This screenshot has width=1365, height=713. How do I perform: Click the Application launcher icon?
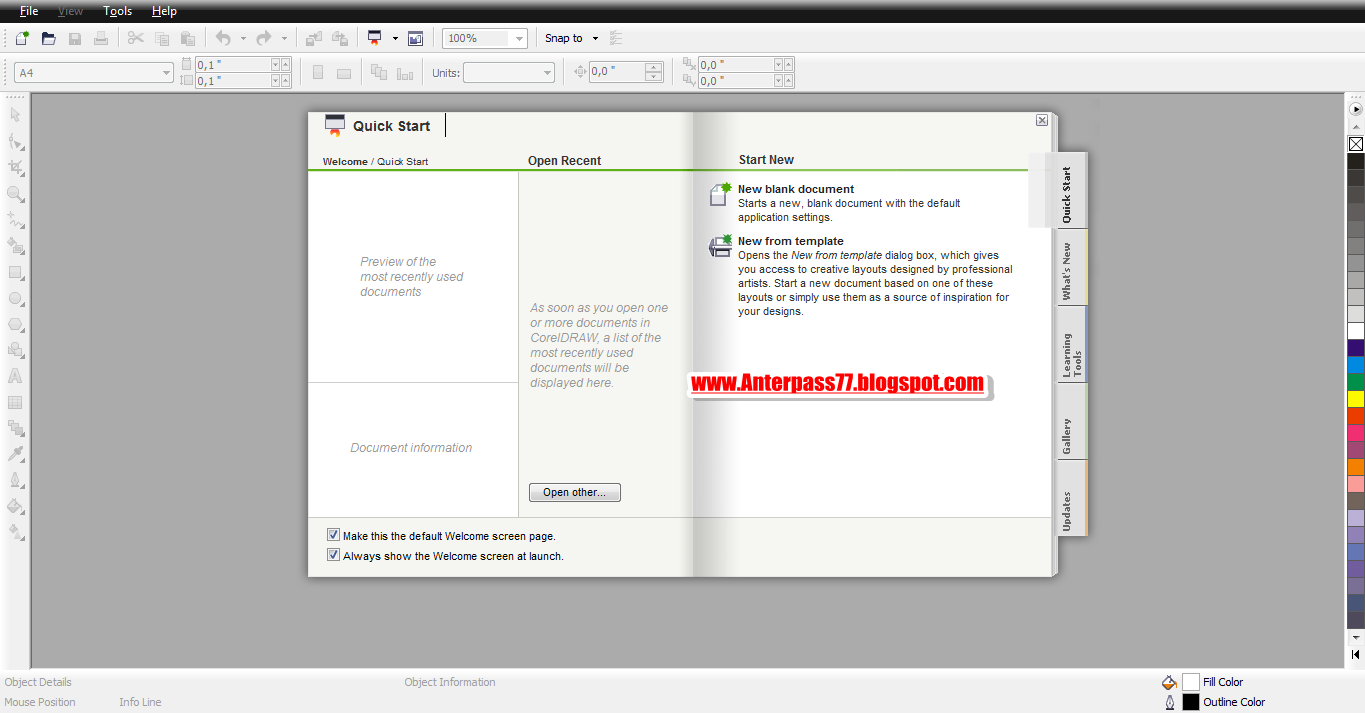pyautogui.click(x=375, y=38)
